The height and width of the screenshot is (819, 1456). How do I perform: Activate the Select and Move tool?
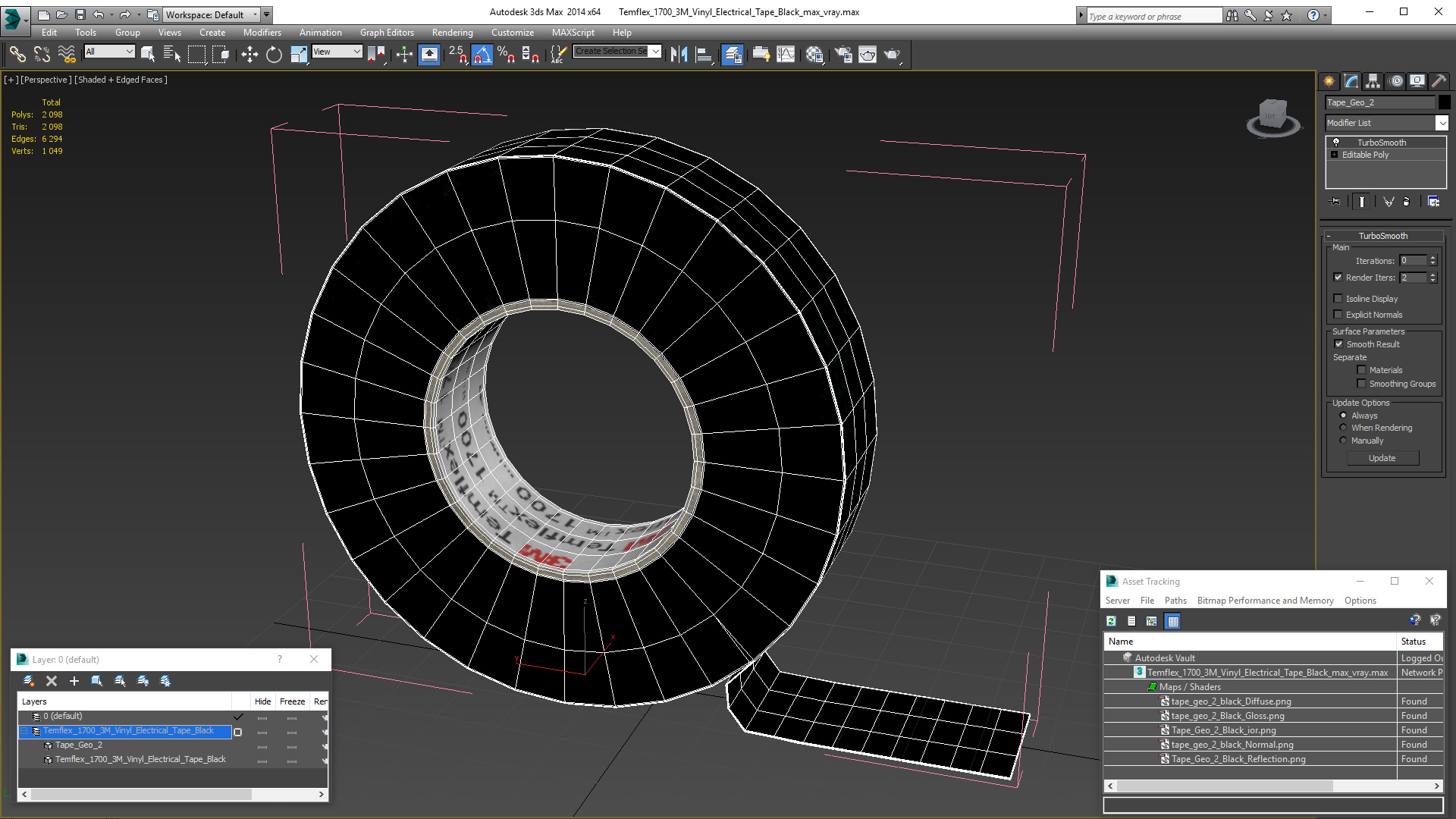[249, 54]
